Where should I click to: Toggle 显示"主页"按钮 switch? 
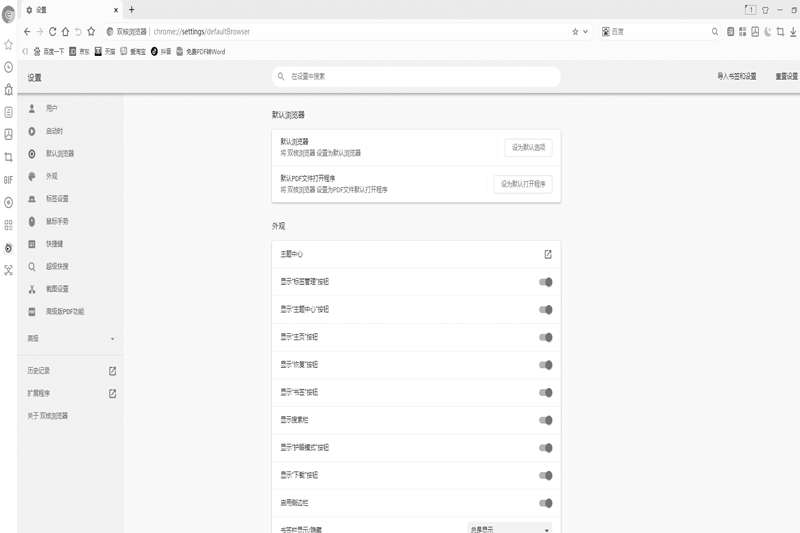point(546,337)
